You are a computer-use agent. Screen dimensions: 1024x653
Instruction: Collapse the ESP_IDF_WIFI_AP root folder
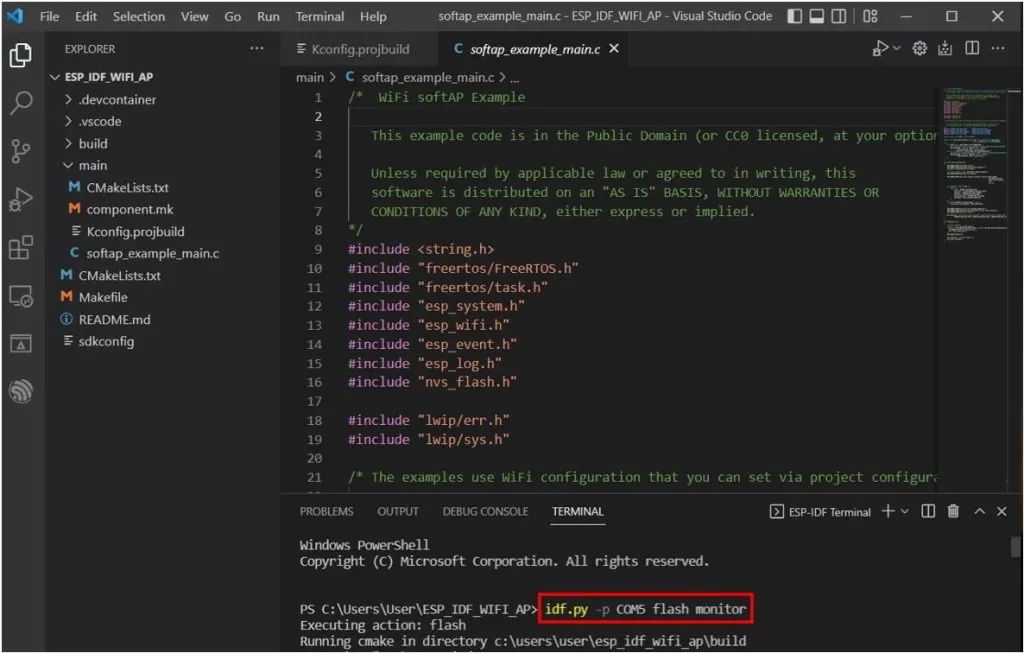163,77
